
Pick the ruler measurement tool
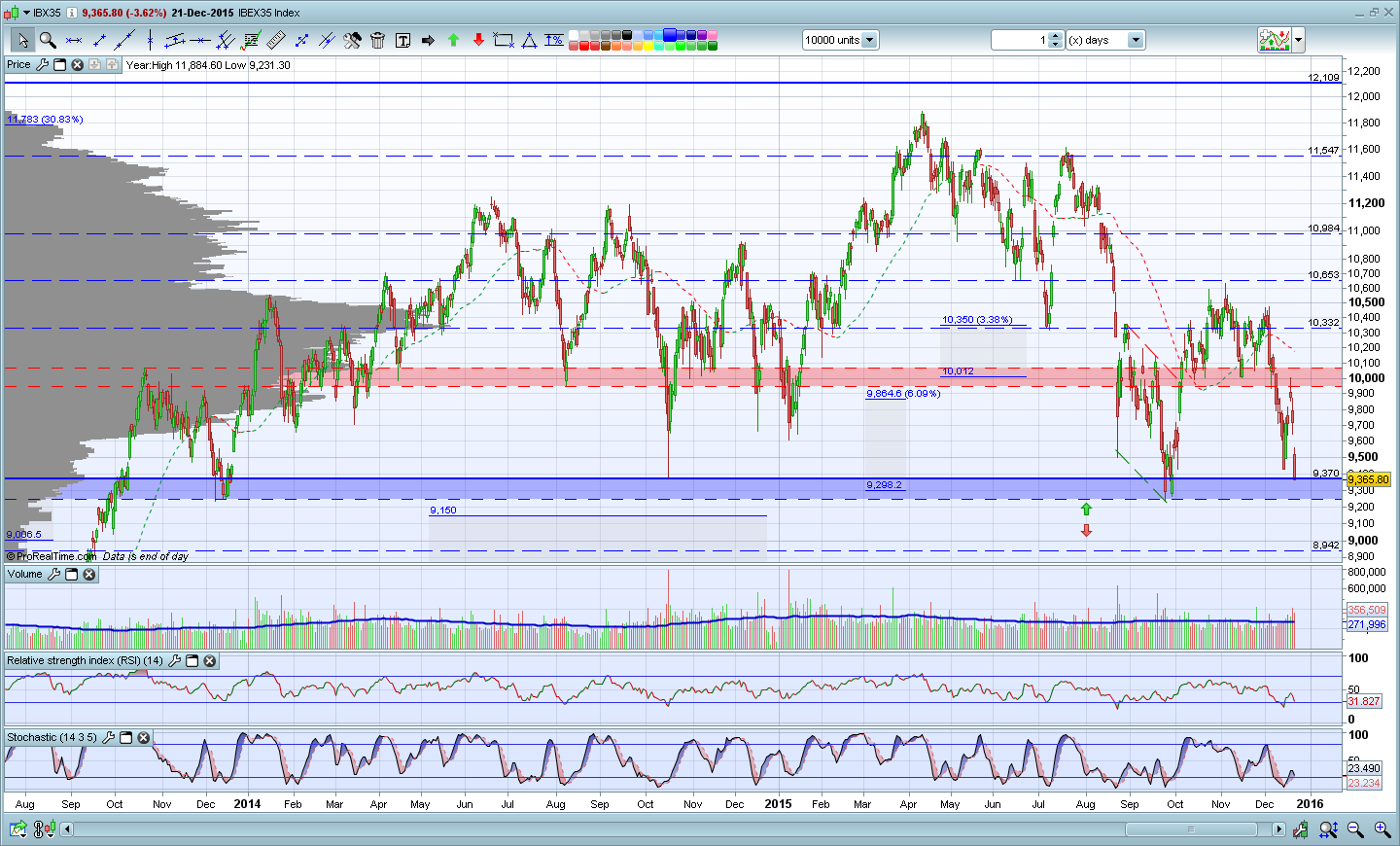point(276,40)
